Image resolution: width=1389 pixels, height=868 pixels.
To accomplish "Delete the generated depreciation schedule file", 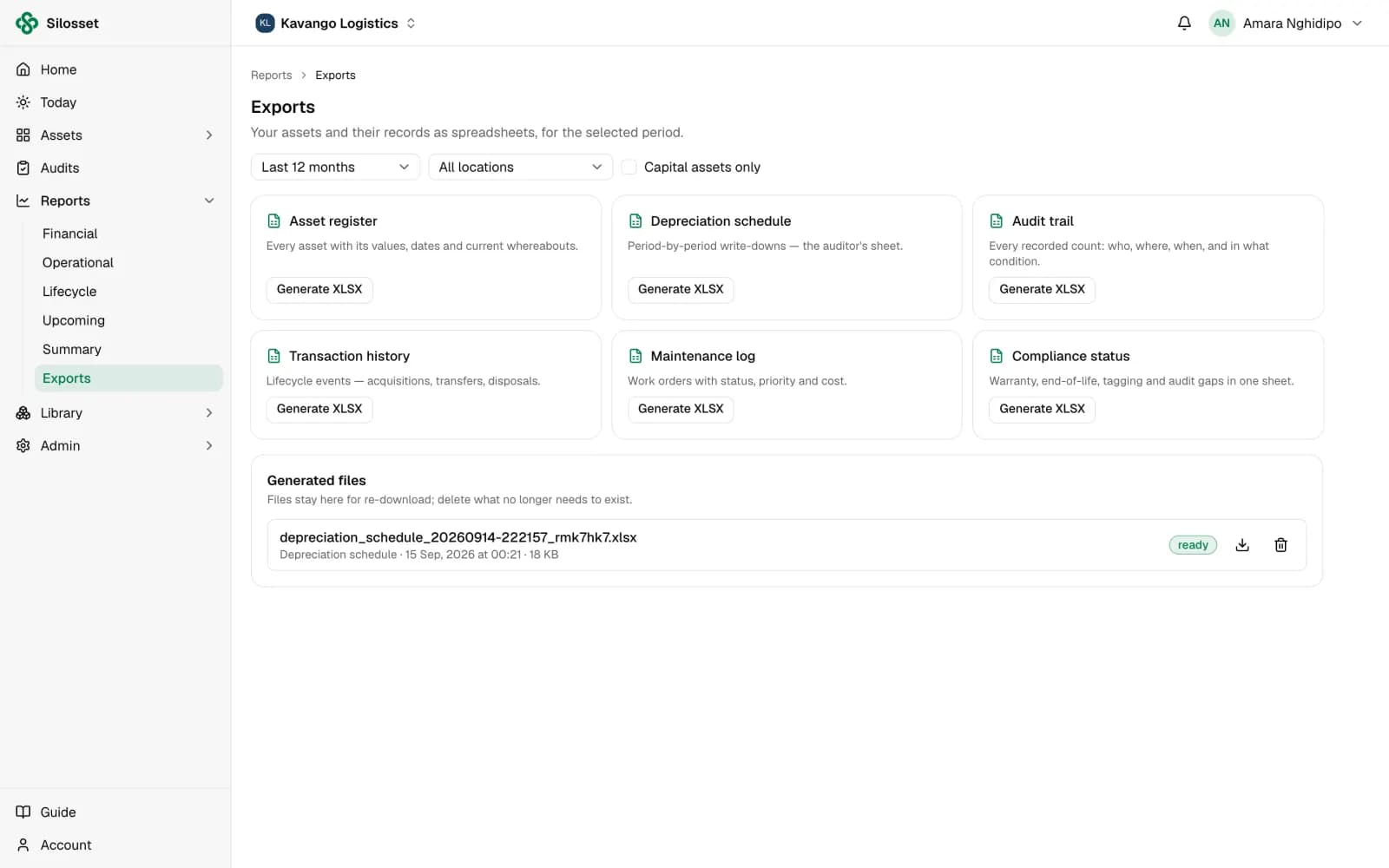I will pyautogui.click(x=1280, y=545).
